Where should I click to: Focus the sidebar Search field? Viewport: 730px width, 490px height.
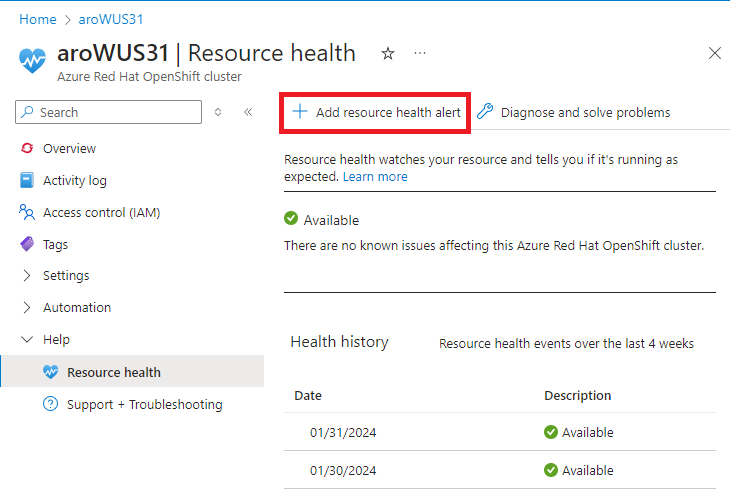coord(108,112)
